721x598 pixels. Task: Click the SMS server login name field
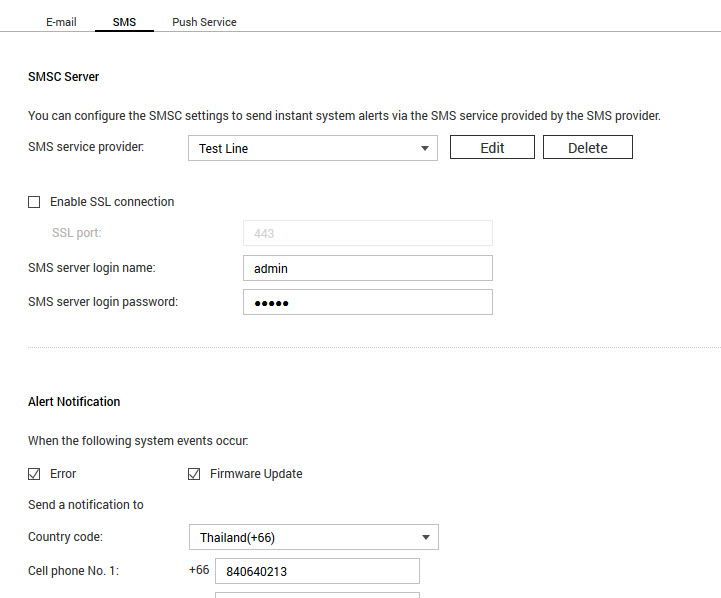(x=368, y=268)
